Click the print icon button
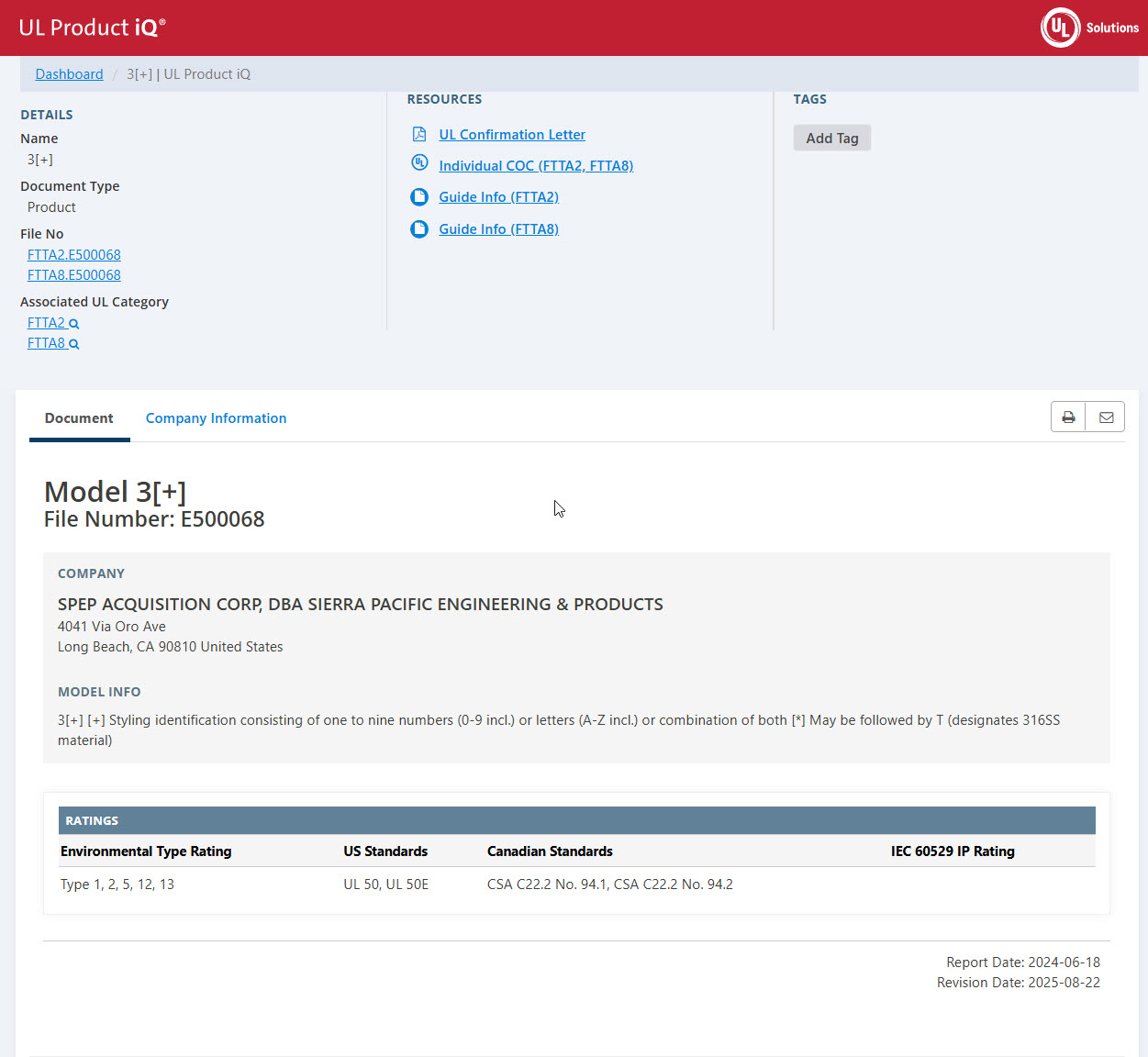 [x=1068, y=417]
